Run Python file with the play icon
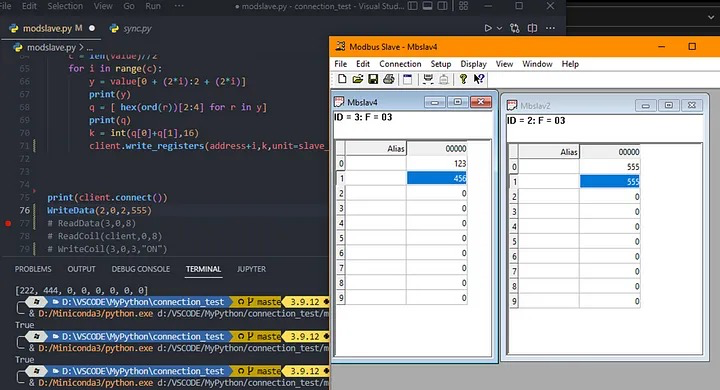 pyautogui.click(x=488, y=28)
